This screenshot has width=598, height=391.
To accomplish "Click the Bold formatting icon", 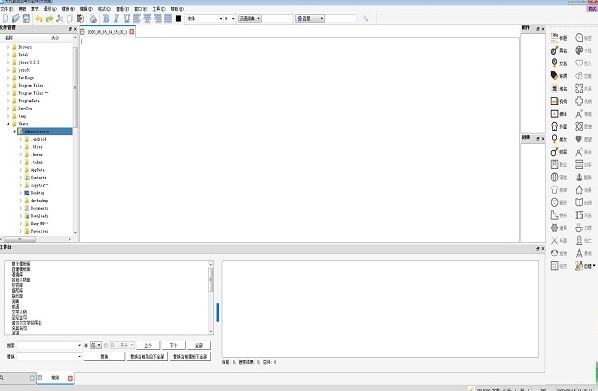I will coord(106,18).
